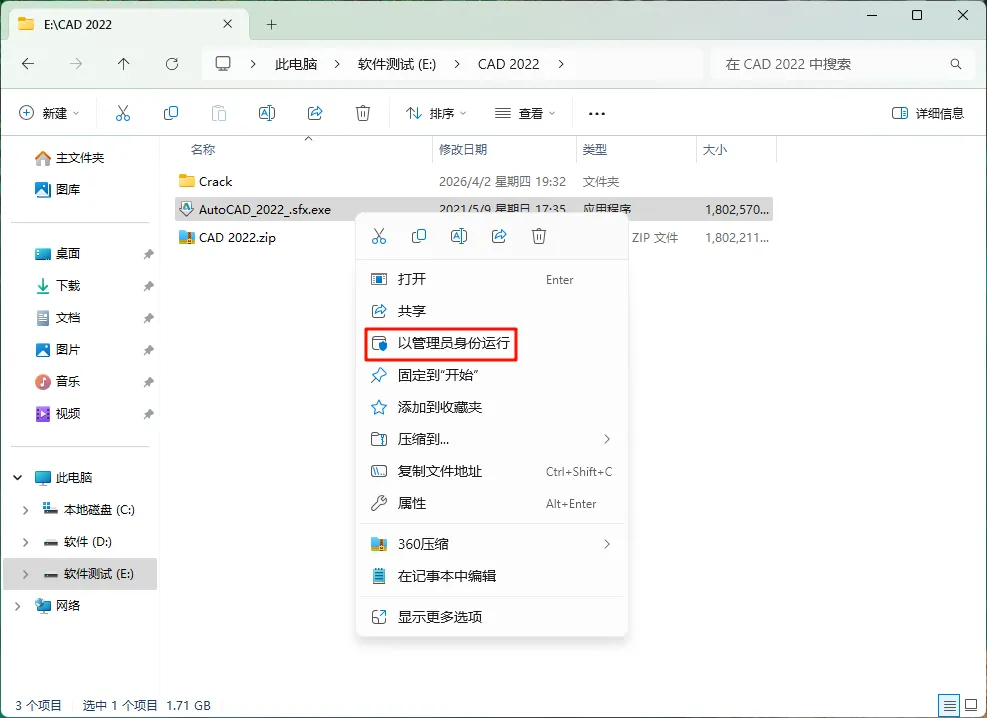Sort by the 名称 column header
This screenshot has height=718, width=987.
click(x=203, y=150)
